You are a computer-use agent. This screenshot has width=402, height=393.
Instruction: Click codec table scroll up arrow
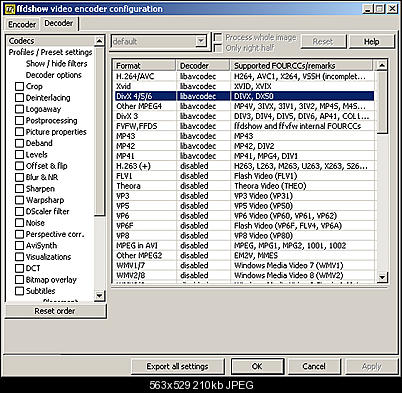[382, 65]
